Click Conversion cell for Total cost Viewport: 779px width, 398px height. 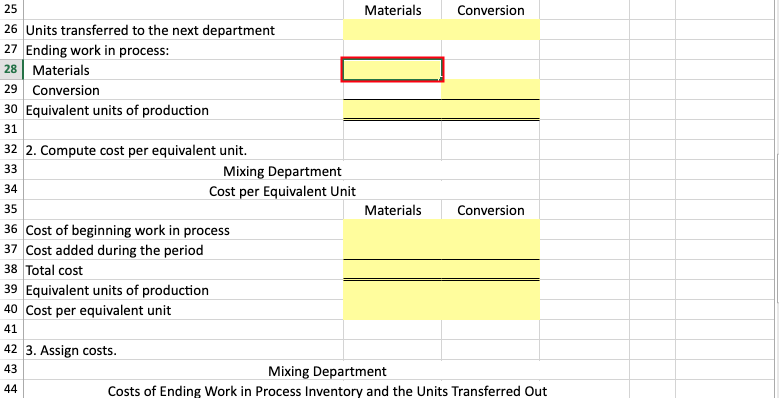[490, 270]
